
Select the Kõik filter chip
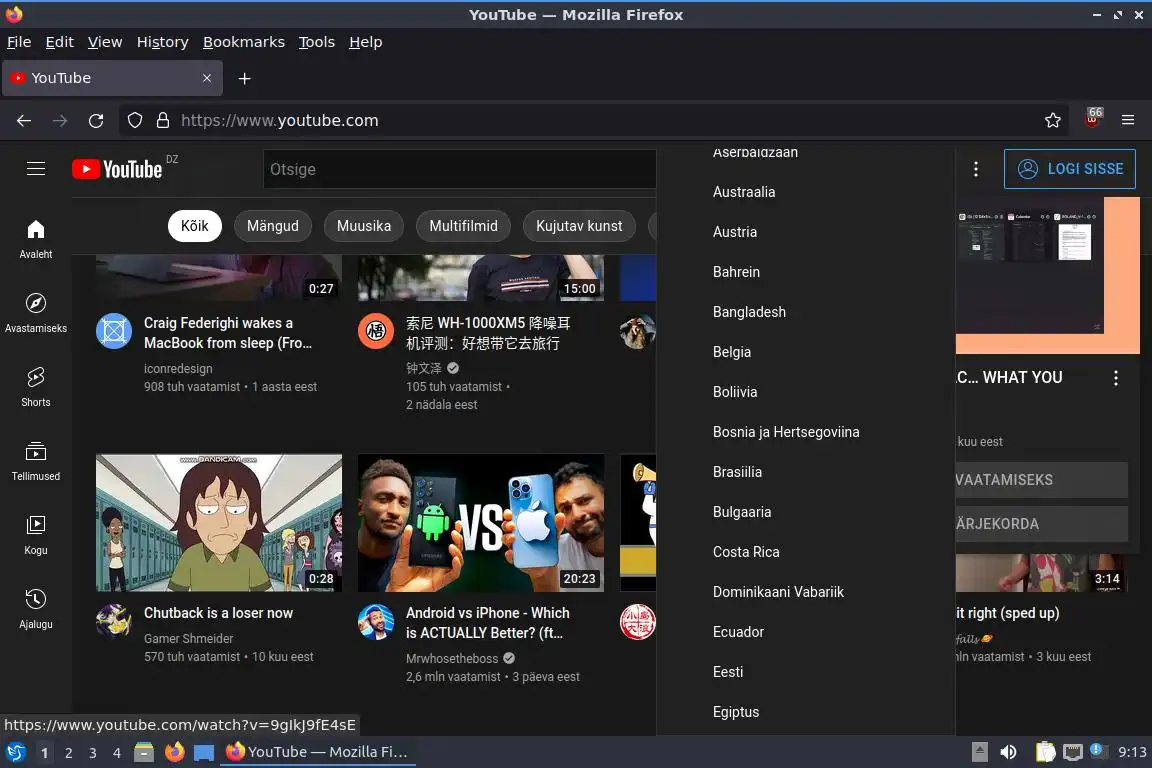coord(195,226)
